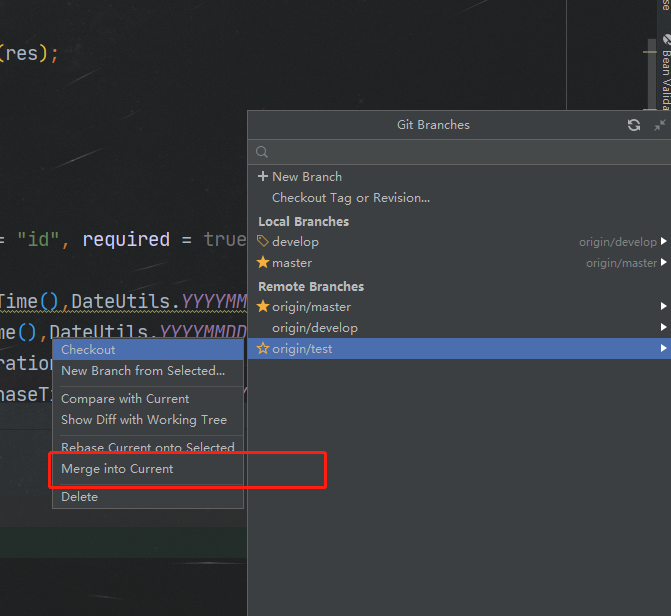Click origin/master tracking label on master row
The height and width of the screenshot is (616, 671).
621,263
